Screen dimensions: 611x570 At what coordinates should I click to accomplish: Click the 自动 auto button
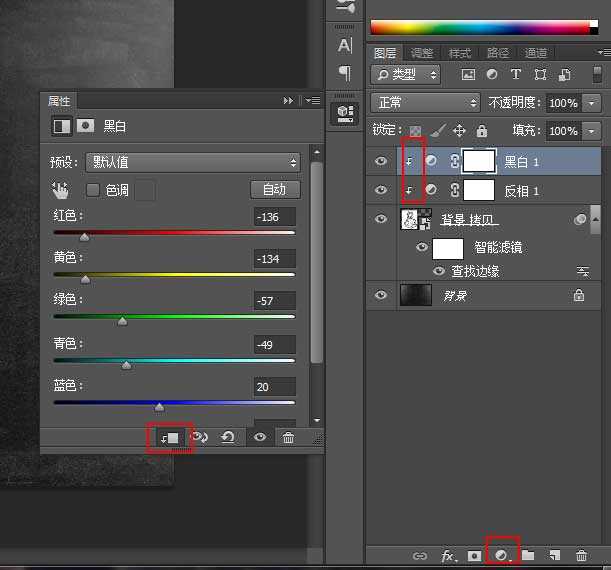(x=274, y=189)
